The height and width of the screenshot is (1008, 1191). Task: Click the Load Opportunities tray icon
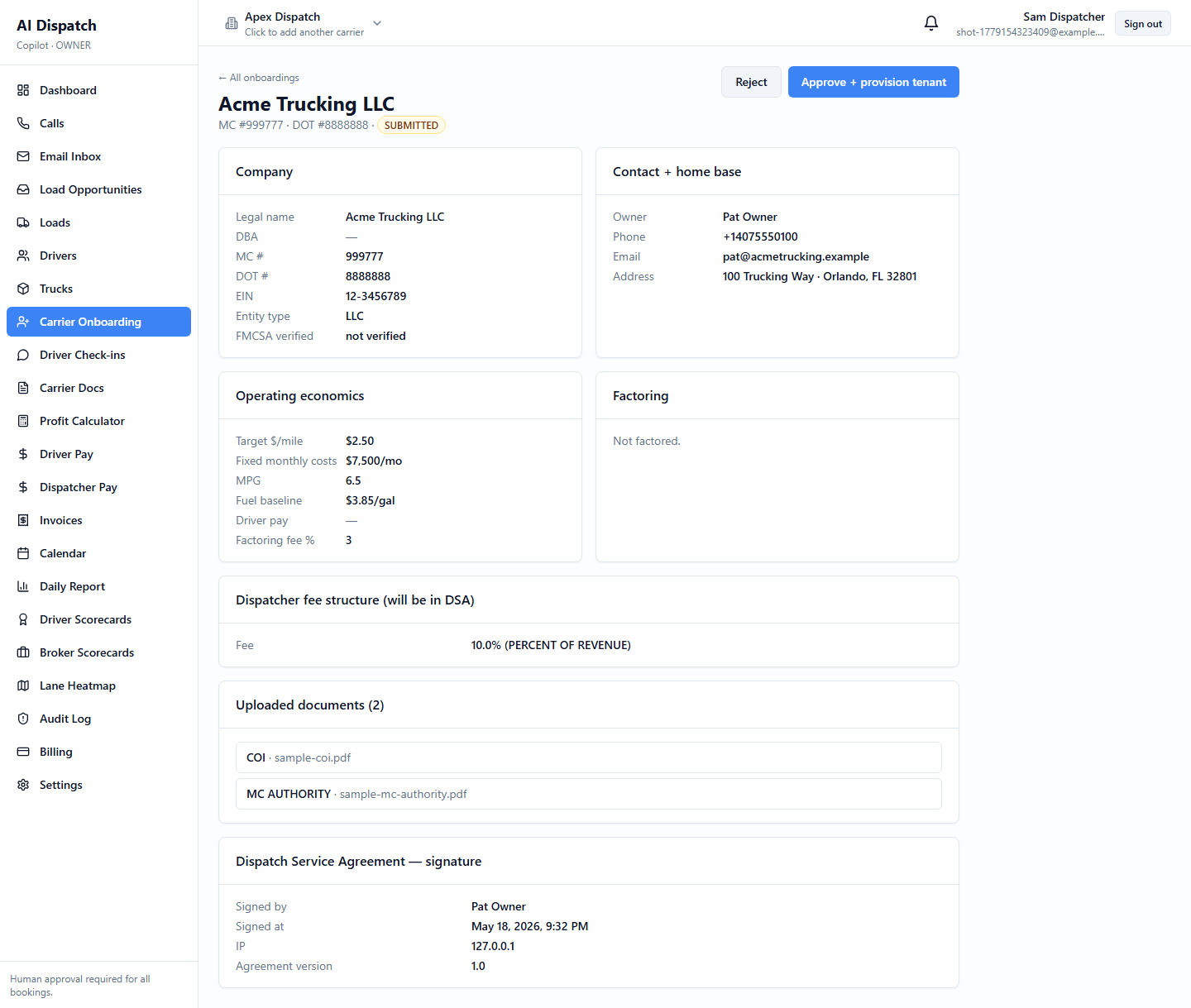pyautogui.click(x=23, y=189)
